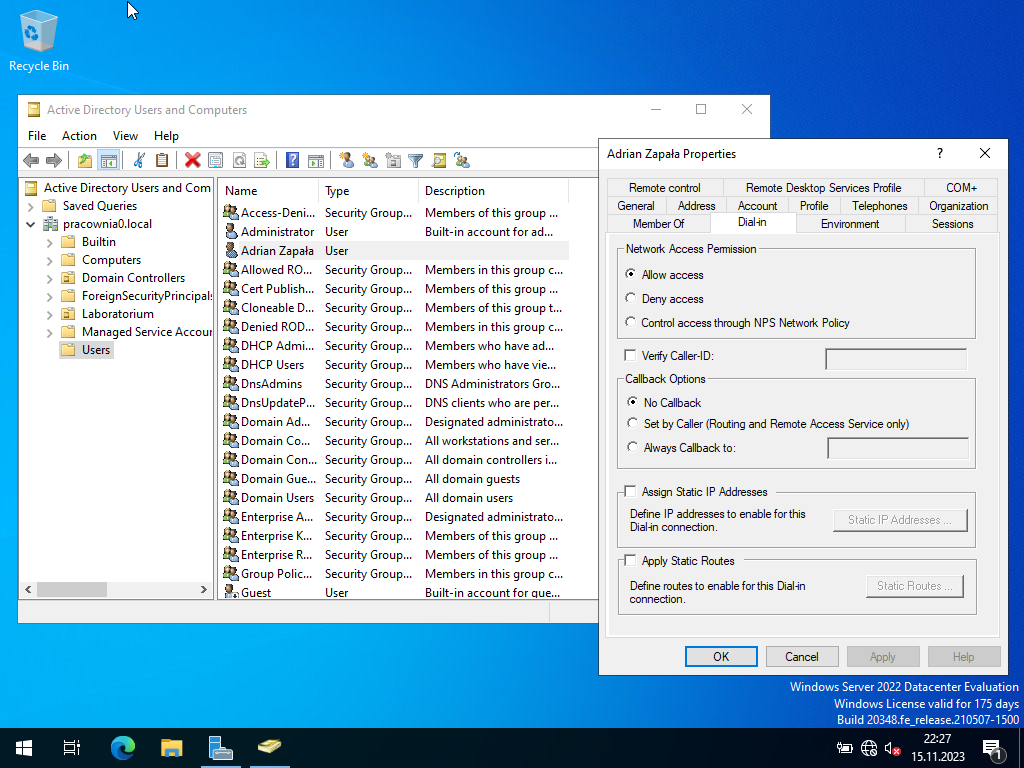1024x768 pixels.
Task: Click OK in Adrian Zapała Properties
Action: tap(721, 656)
